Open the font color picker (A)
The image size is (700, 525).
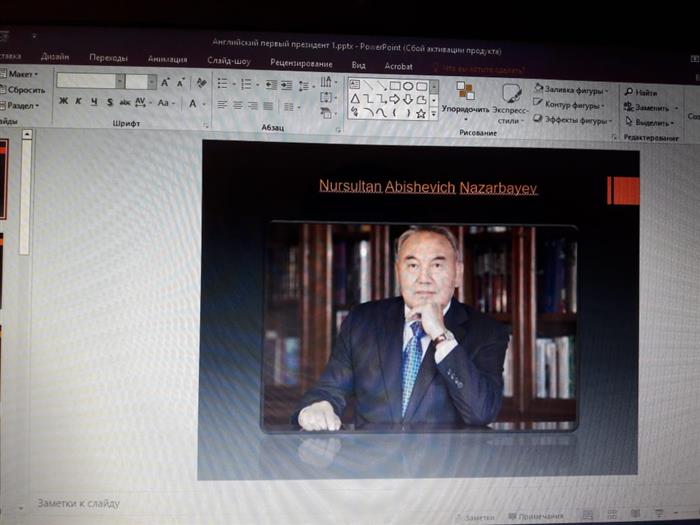(x=193, y=103)
